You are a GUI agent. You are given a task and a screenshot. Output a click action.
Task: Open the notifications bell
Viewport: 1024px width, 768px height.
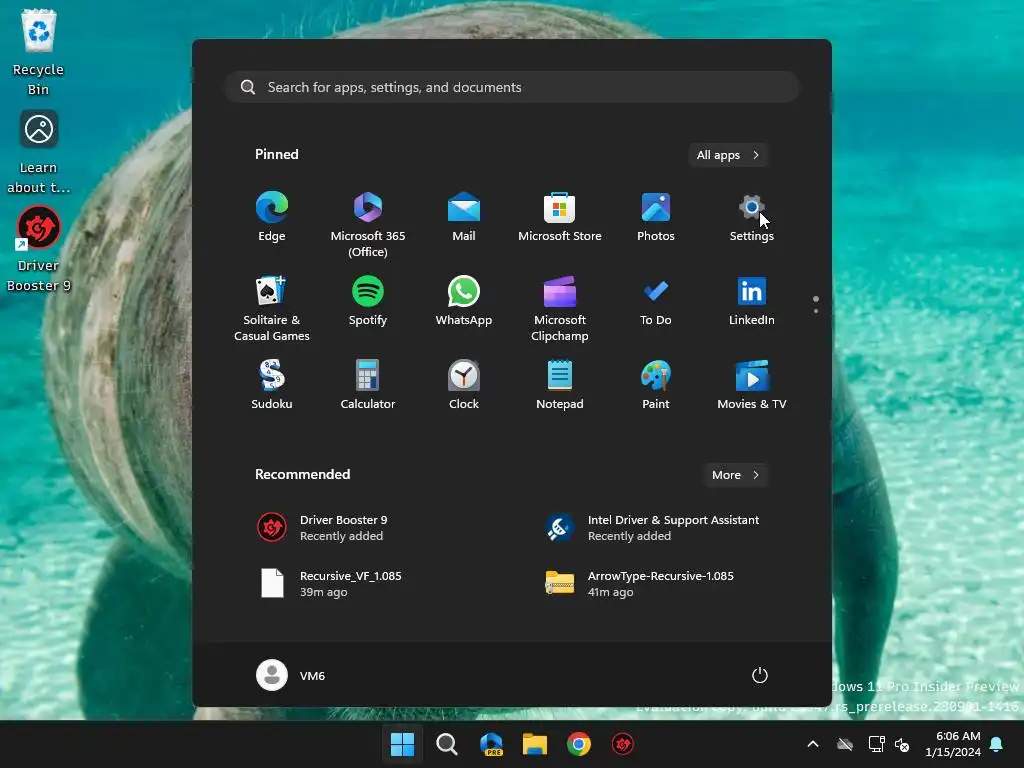997,744
